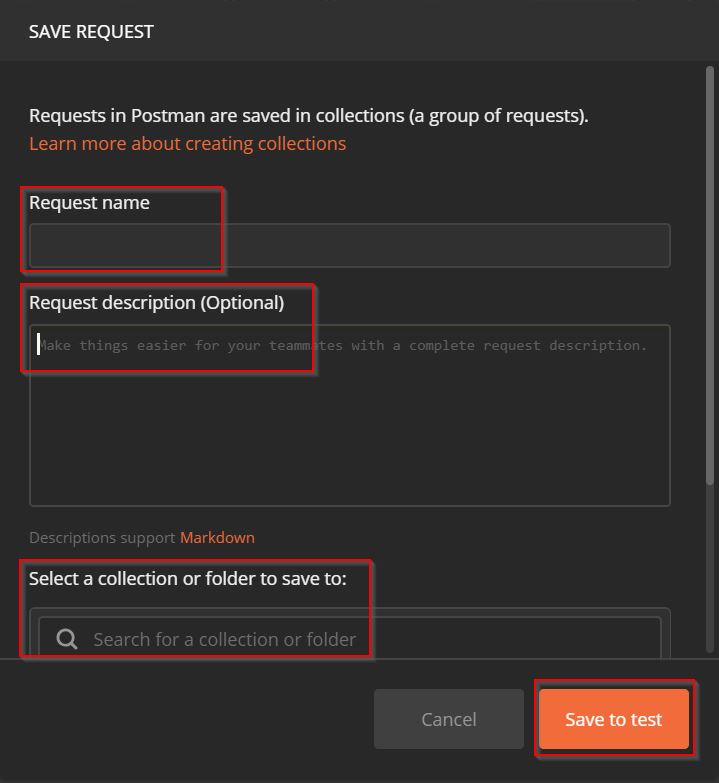Click the SAVE REQUEST dialog title
719x783 pixels.
tap(91, 31)
